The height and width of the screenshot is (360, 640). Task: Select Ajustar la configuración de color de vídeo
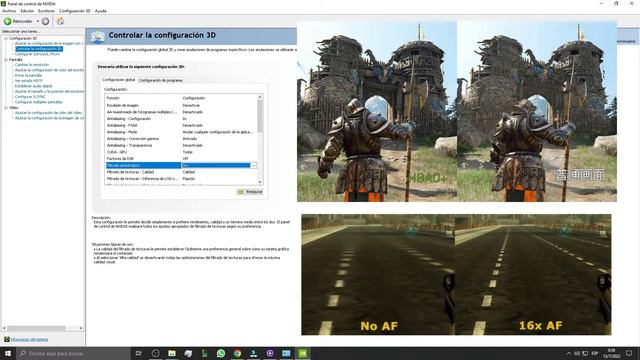48,113
